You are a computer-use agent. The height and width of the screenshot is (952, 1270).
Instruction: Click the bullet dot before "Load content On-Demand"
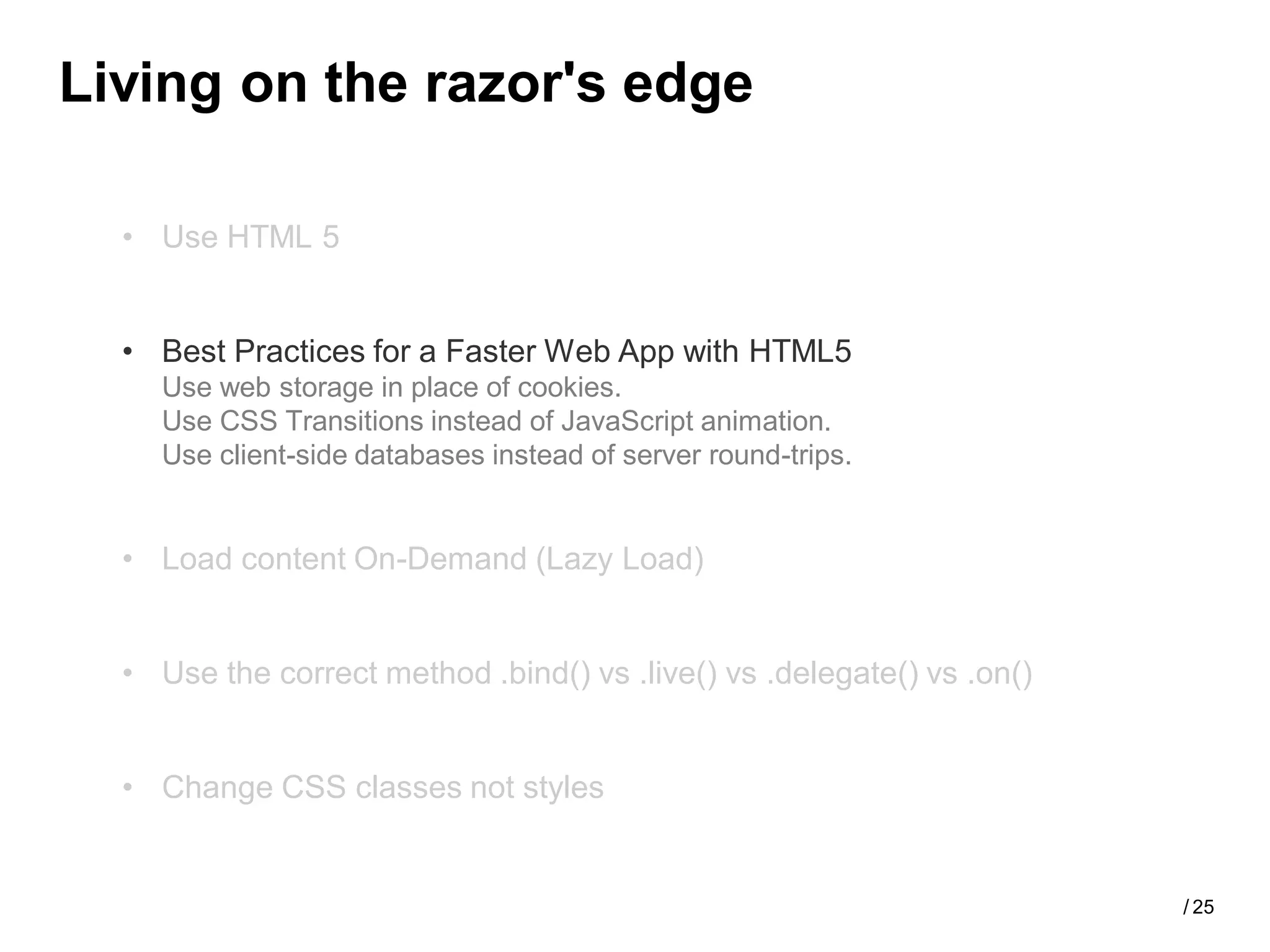click(x=128, y=559)
